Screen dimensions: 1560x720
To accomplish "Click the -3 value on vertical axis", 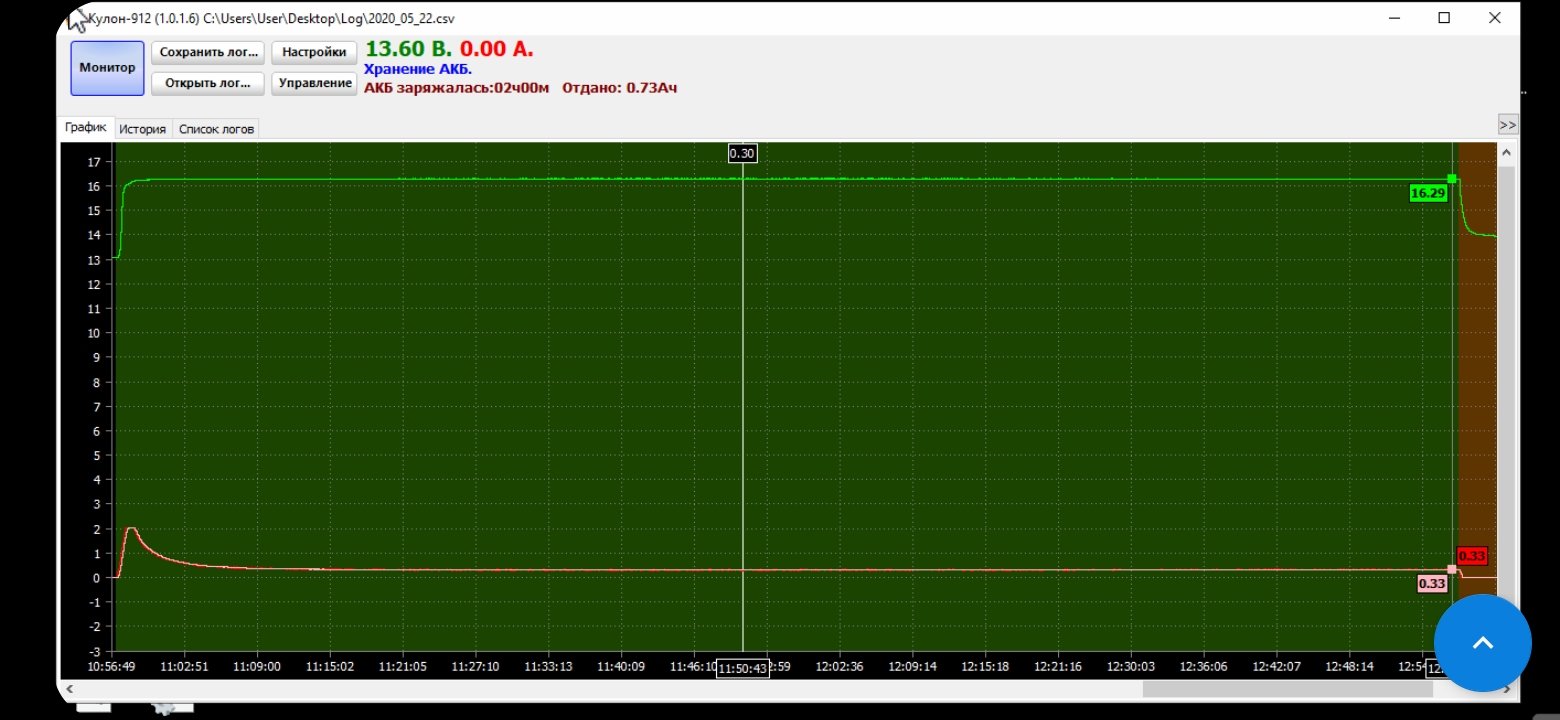I will (94, 651).
